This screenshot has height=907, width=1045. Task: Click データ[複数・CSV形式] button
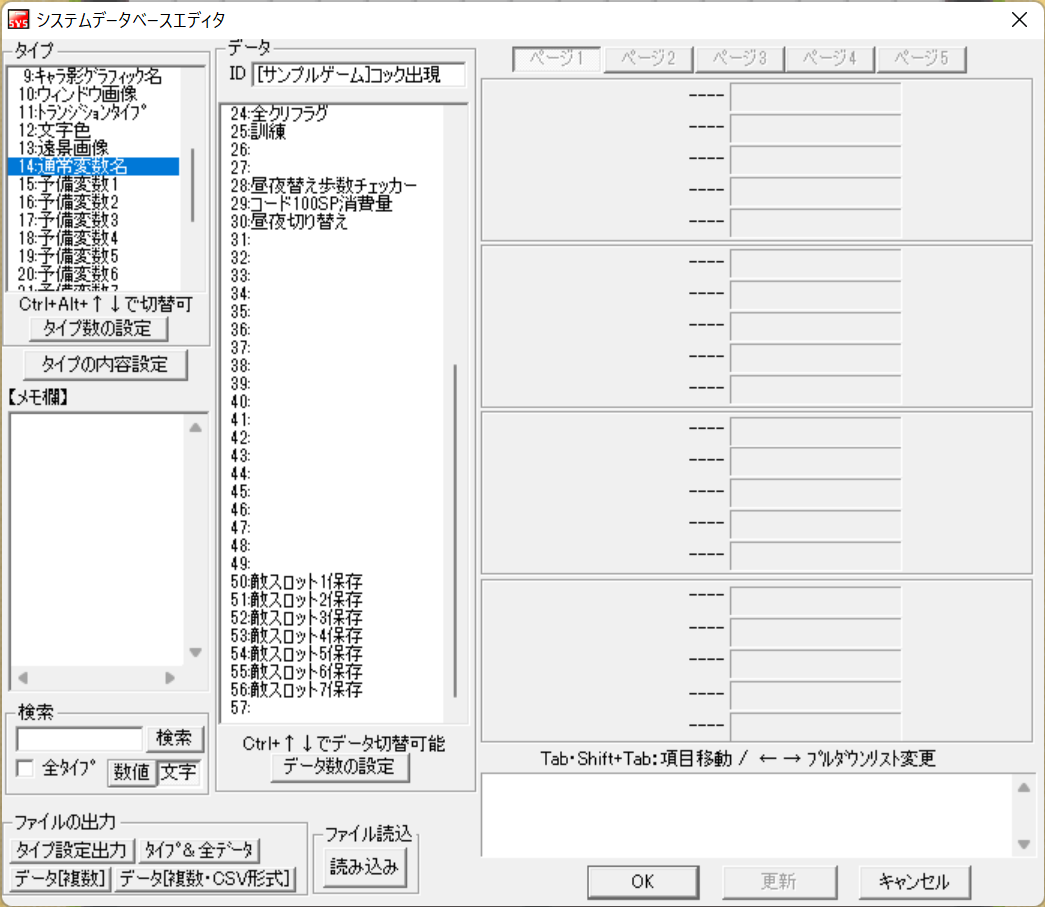click(206, 879)
